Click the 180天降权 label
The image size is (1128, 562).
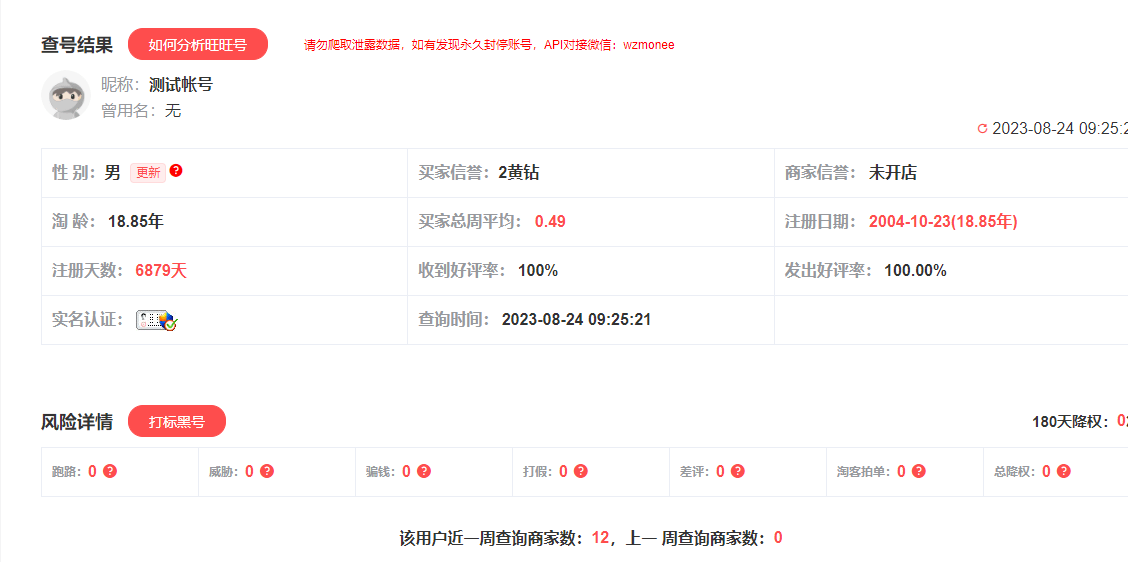pos(1072,422)
